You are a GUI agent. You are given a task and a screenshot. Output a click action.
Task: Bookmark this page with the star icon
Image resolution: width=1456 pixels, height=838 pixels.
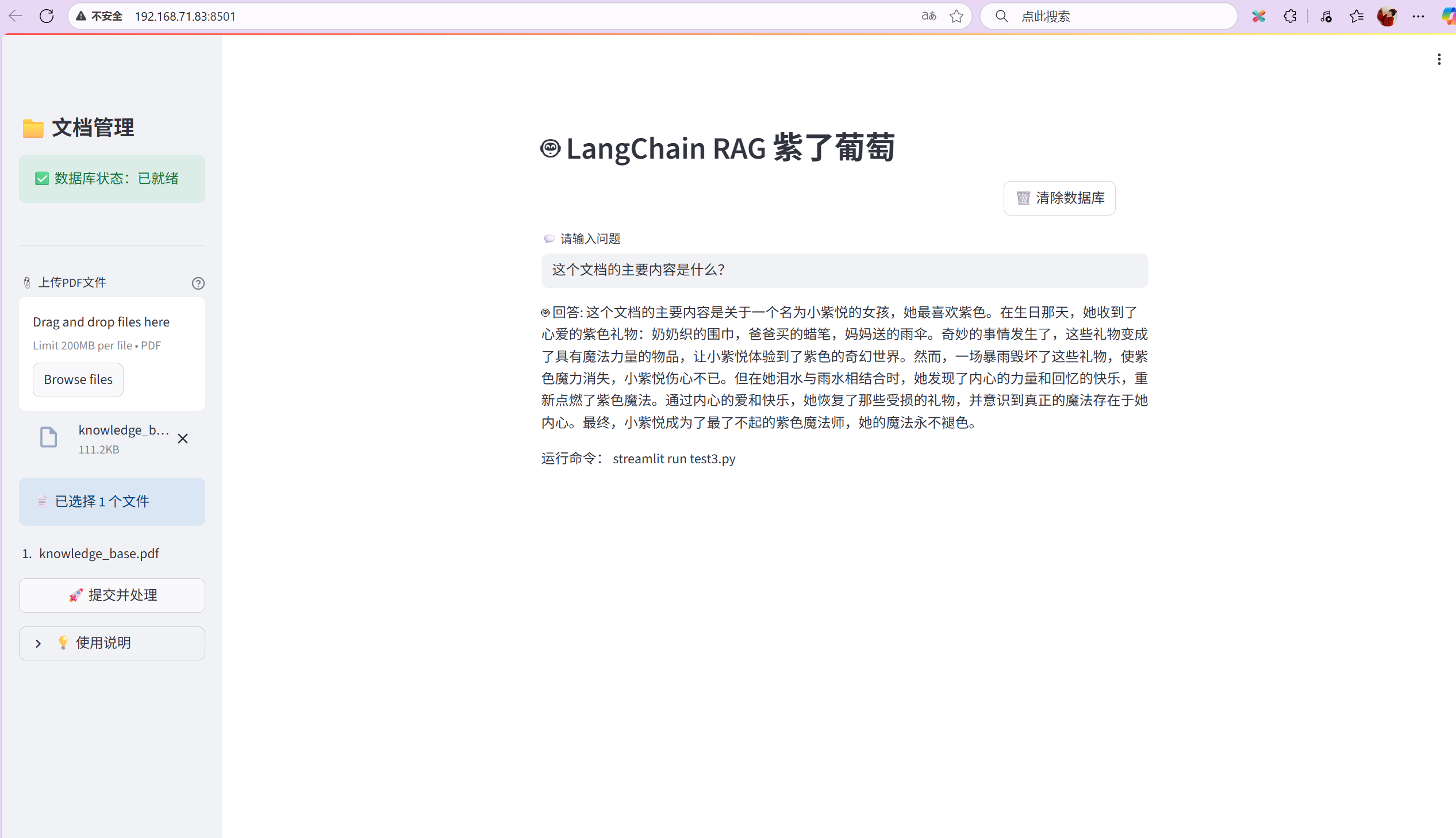956,16
